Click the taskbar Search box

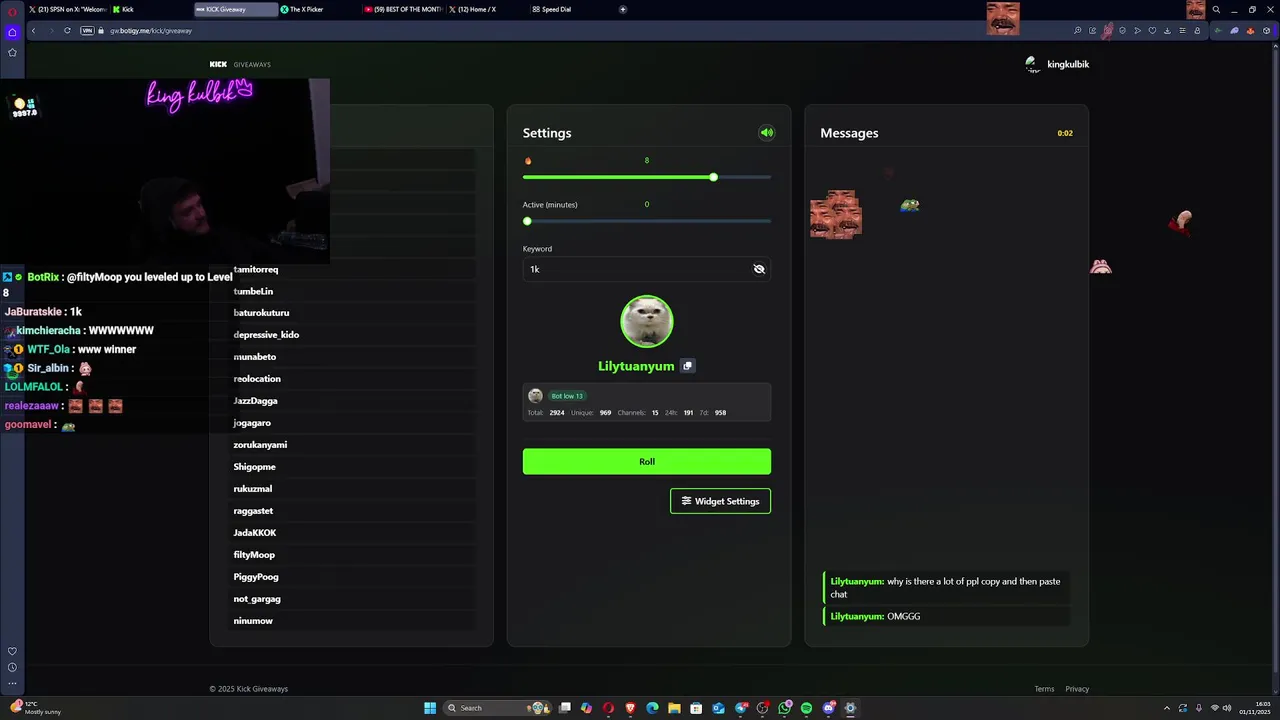click(x=498, y=708)
